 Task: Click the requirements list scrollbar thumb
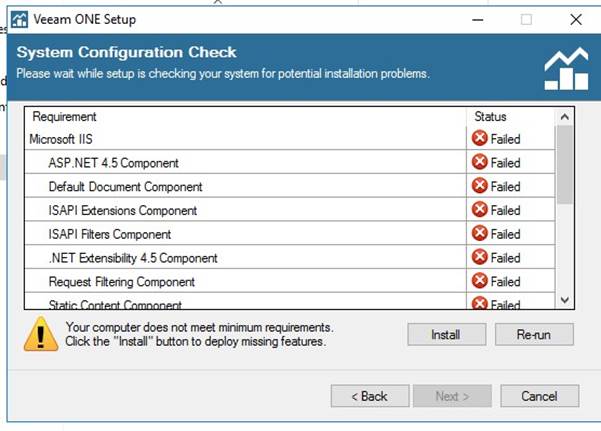[x=564, y=165]
